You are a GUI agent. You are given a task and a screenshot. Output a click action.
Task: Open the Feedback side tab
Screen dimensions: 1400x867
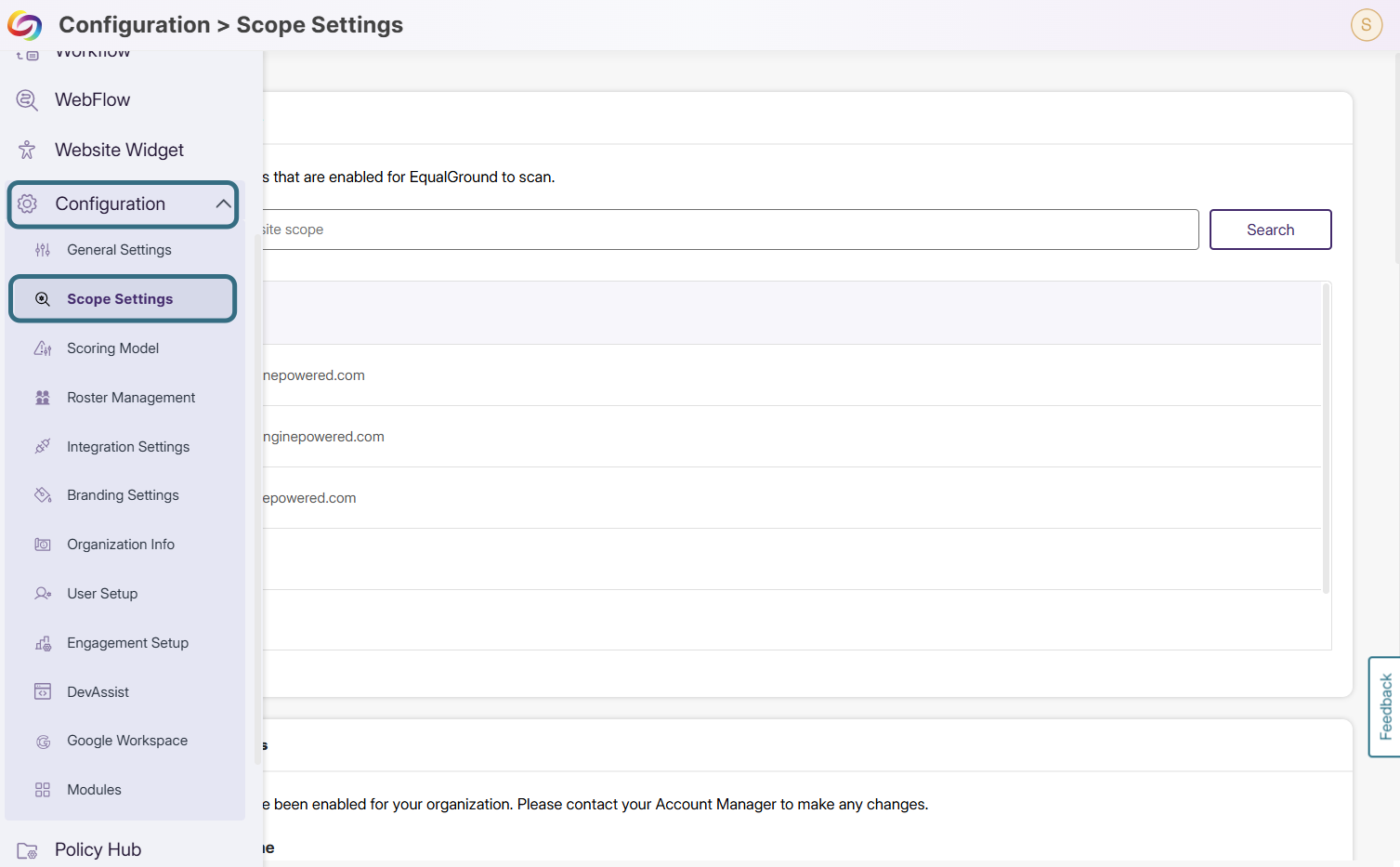(1384, 707)
